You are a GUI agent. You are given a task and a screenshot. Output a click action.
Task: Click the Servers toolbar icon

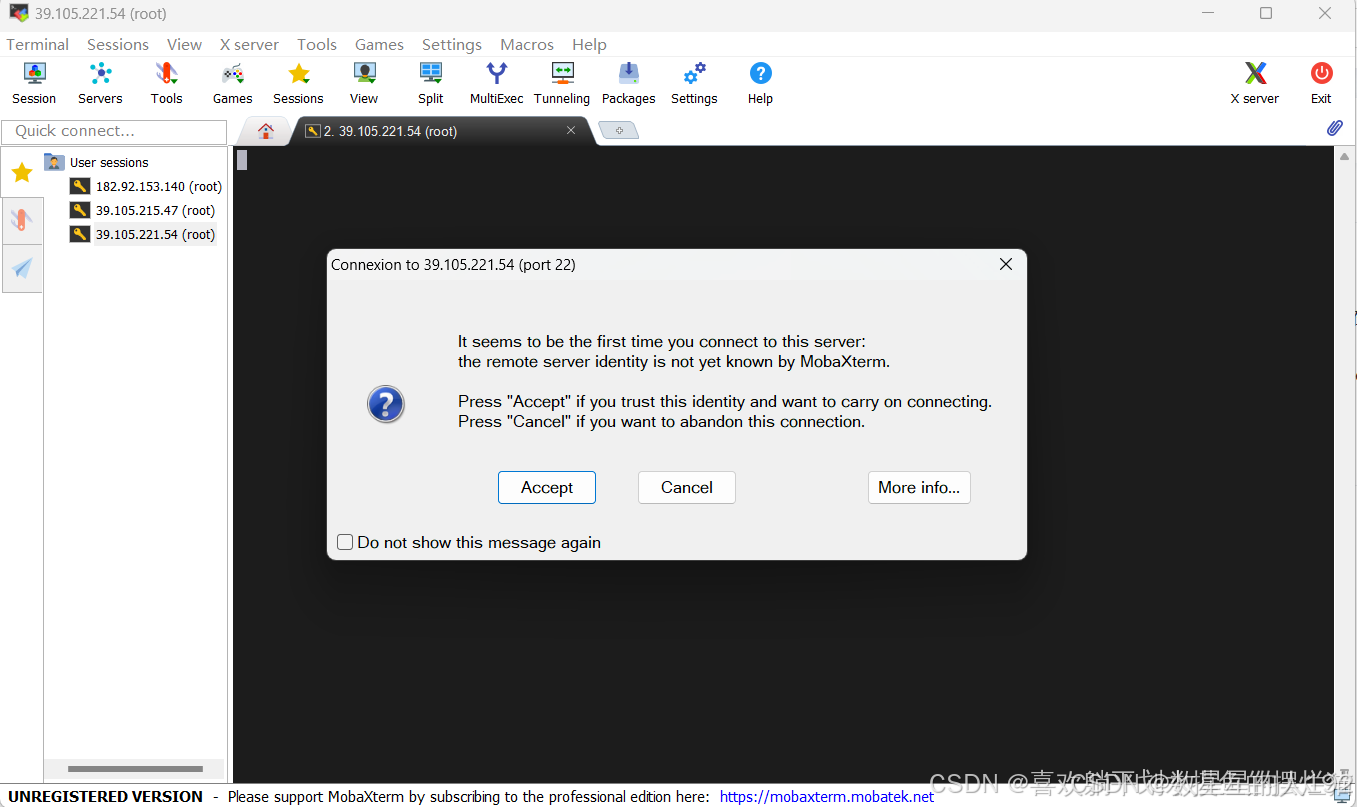pos(100,83)
